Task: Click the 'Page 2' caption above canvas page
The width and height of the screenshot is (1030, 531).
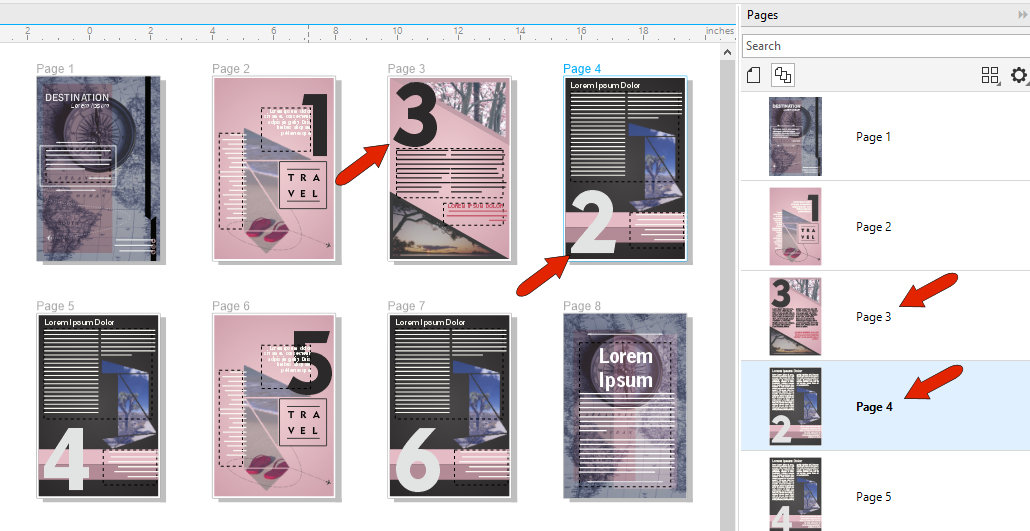Action: click(x=231, y=68)
